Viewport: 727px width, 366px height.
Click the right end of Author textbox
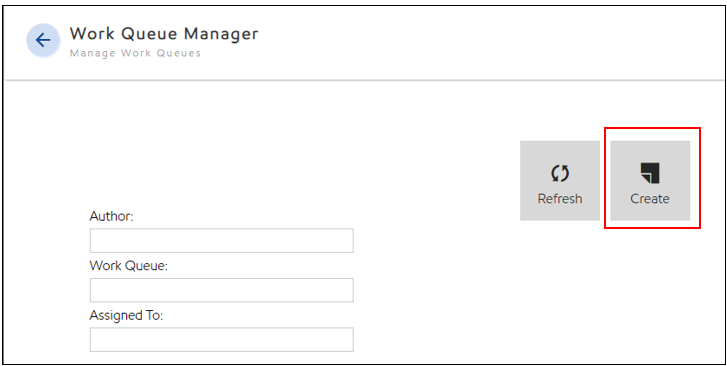coord(345,240)
